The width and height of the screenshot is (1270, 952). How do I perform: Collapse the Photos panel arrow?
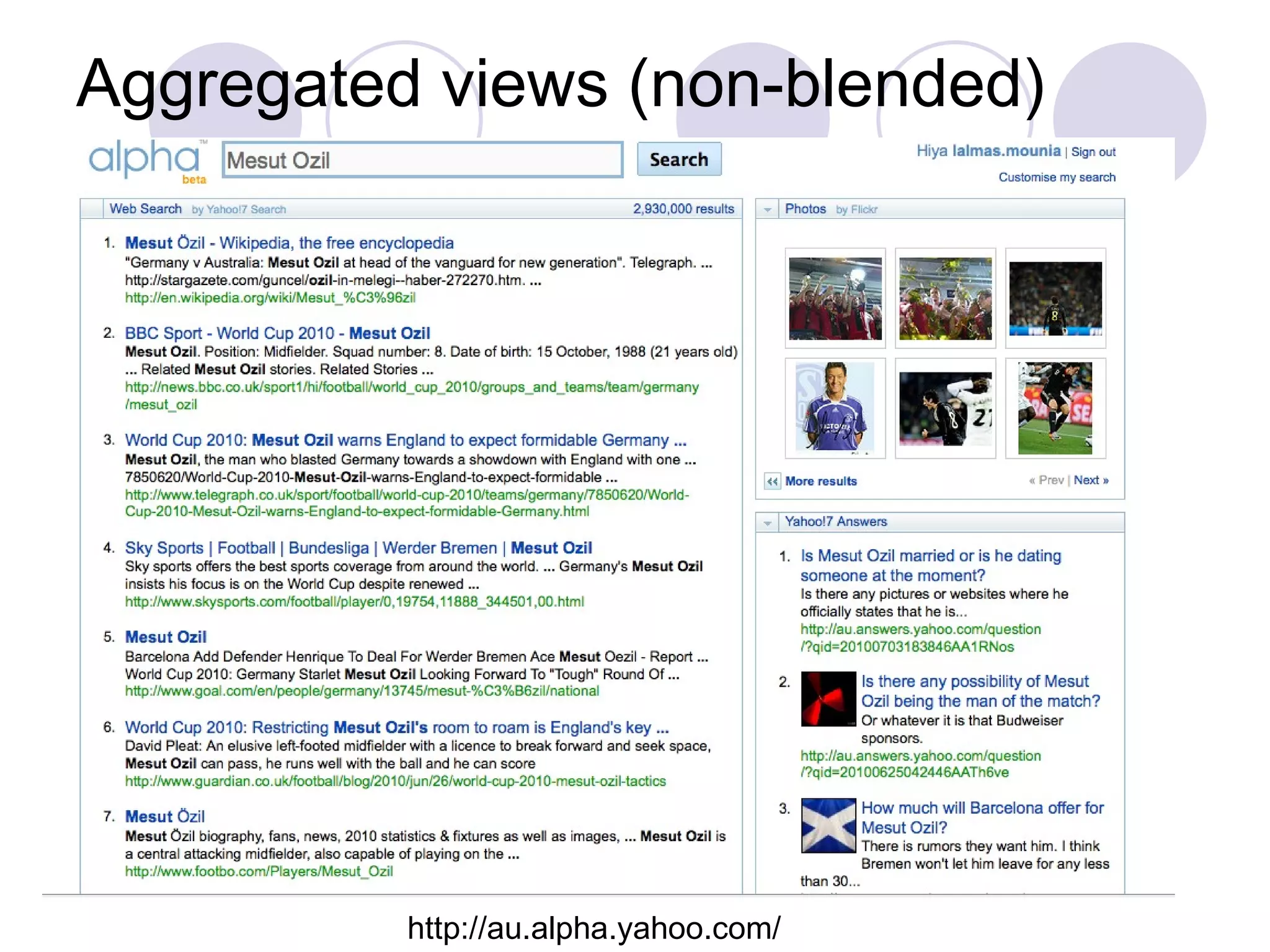(x=768, y=209)
